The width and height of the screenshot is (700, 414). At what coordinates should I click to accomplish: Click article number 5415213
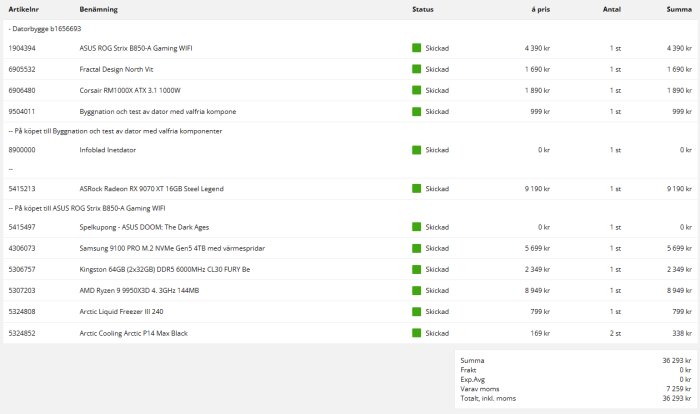pos(22,188)
